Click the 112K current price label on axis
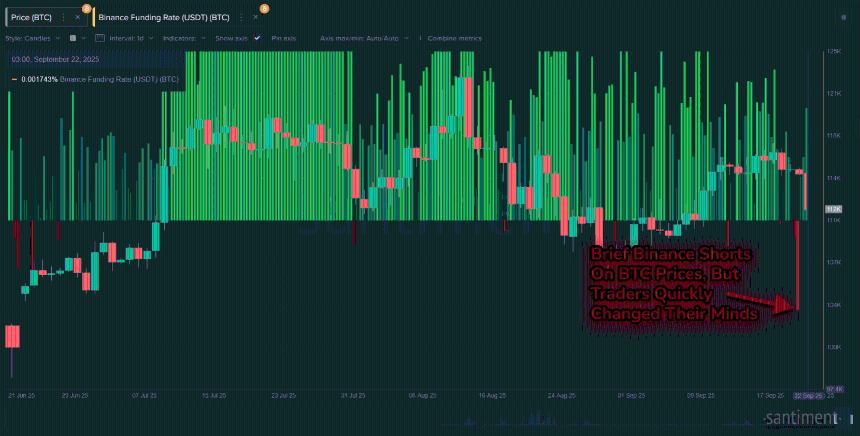 [x=833, y=209]
